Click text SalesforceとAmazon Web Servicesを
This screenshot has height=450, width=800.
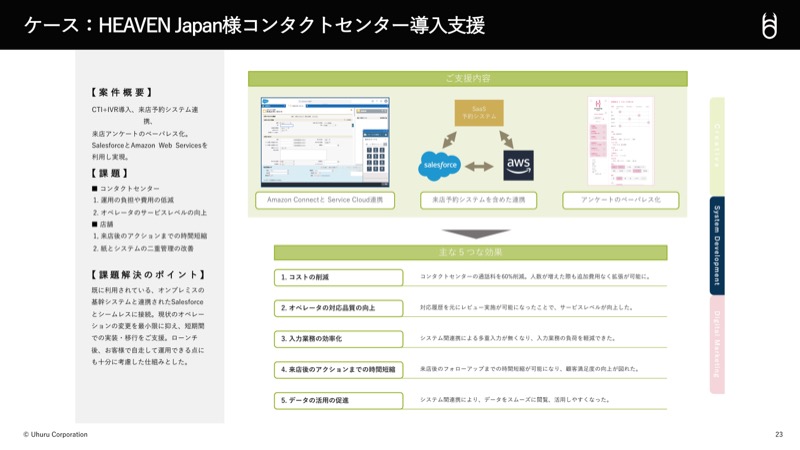tap(149, 145)
